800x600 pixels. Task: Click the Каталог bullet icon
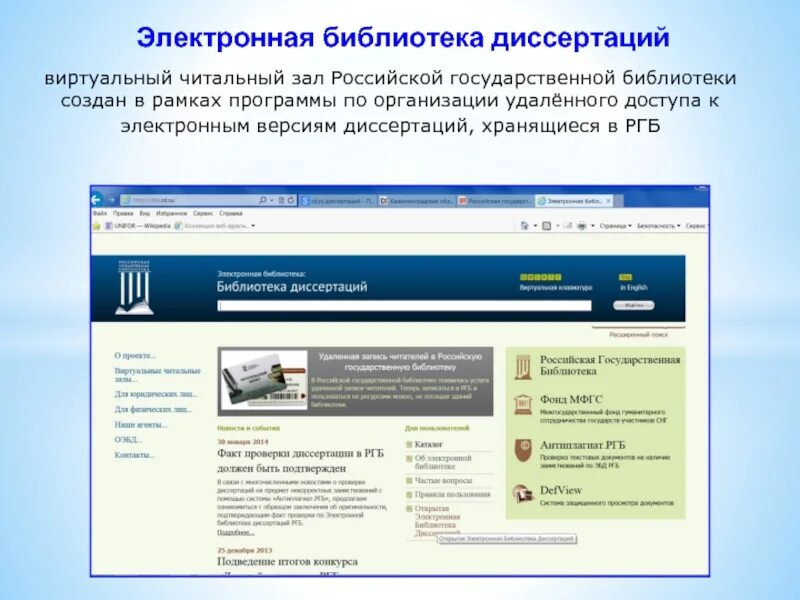(409, 444)
